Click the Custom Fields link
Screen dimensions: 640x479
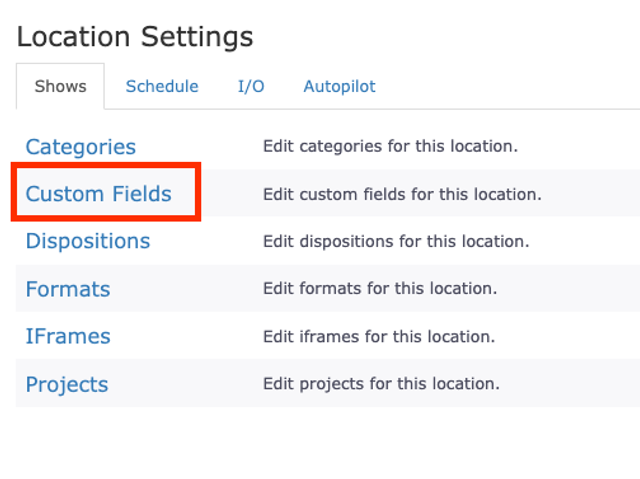point(98,194)
